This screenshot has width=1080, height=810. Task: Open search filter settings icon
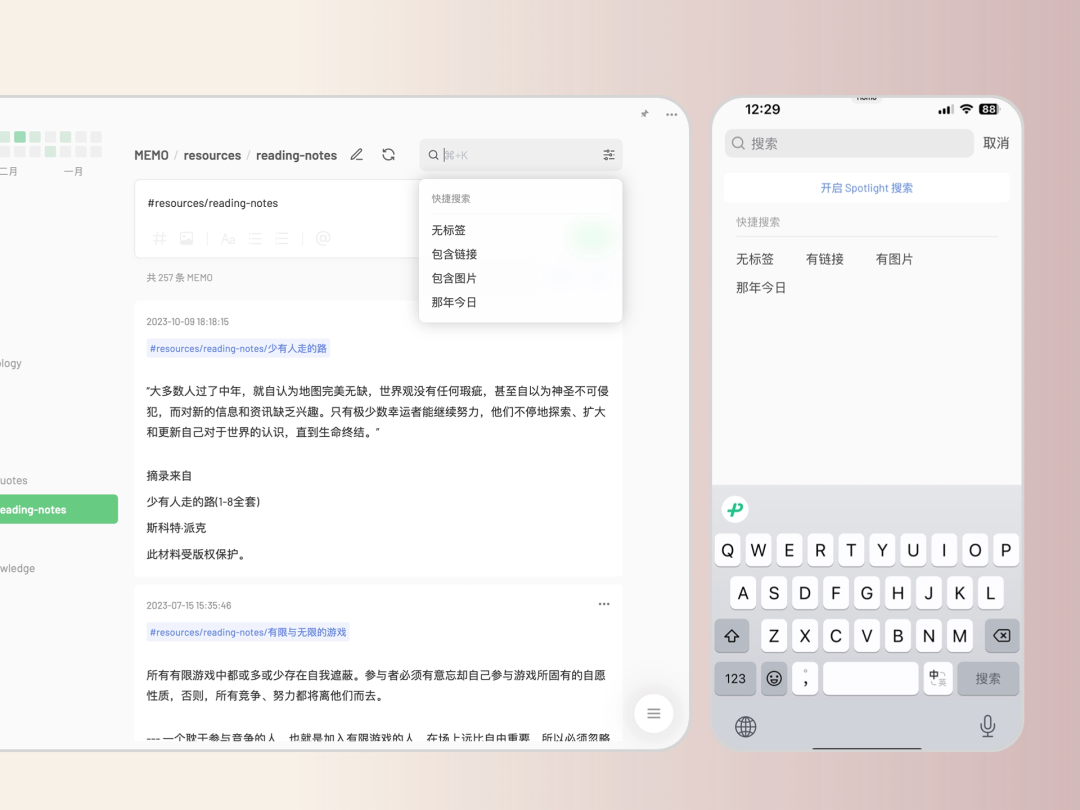609,155
